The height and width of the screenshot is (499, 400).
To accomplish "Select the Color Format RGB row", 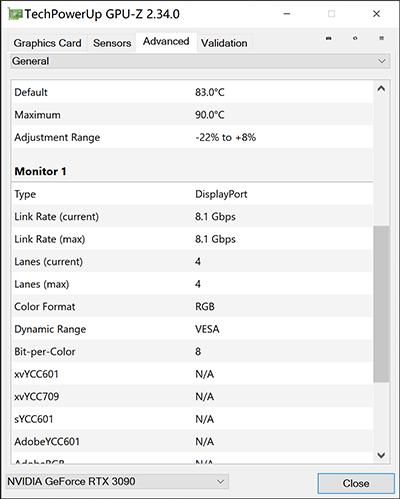I will tap(192, 307).
